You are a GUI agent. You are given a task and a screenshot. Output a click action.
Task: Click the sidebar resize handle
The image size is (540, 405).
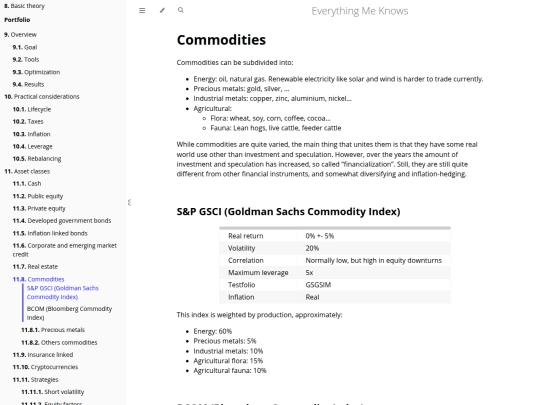[x=129, y=202]
